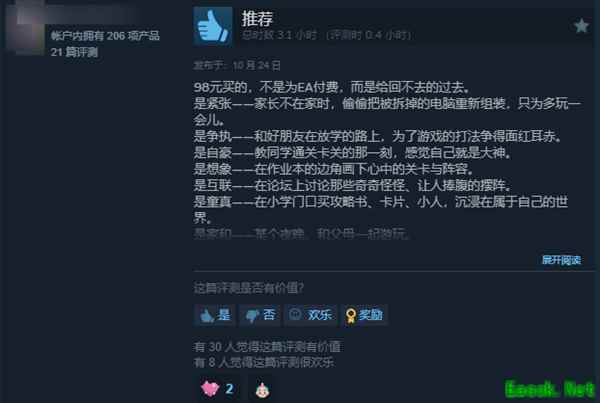
Task: Open the reviewer's 21 reviews link
Action: 74,52
